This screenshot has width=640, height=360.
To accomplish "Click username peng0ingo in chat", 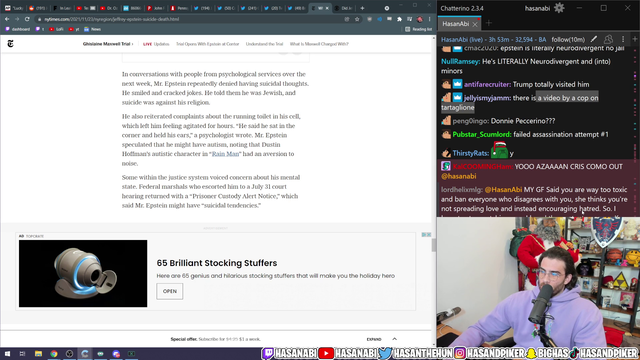I will coord(471,121).
